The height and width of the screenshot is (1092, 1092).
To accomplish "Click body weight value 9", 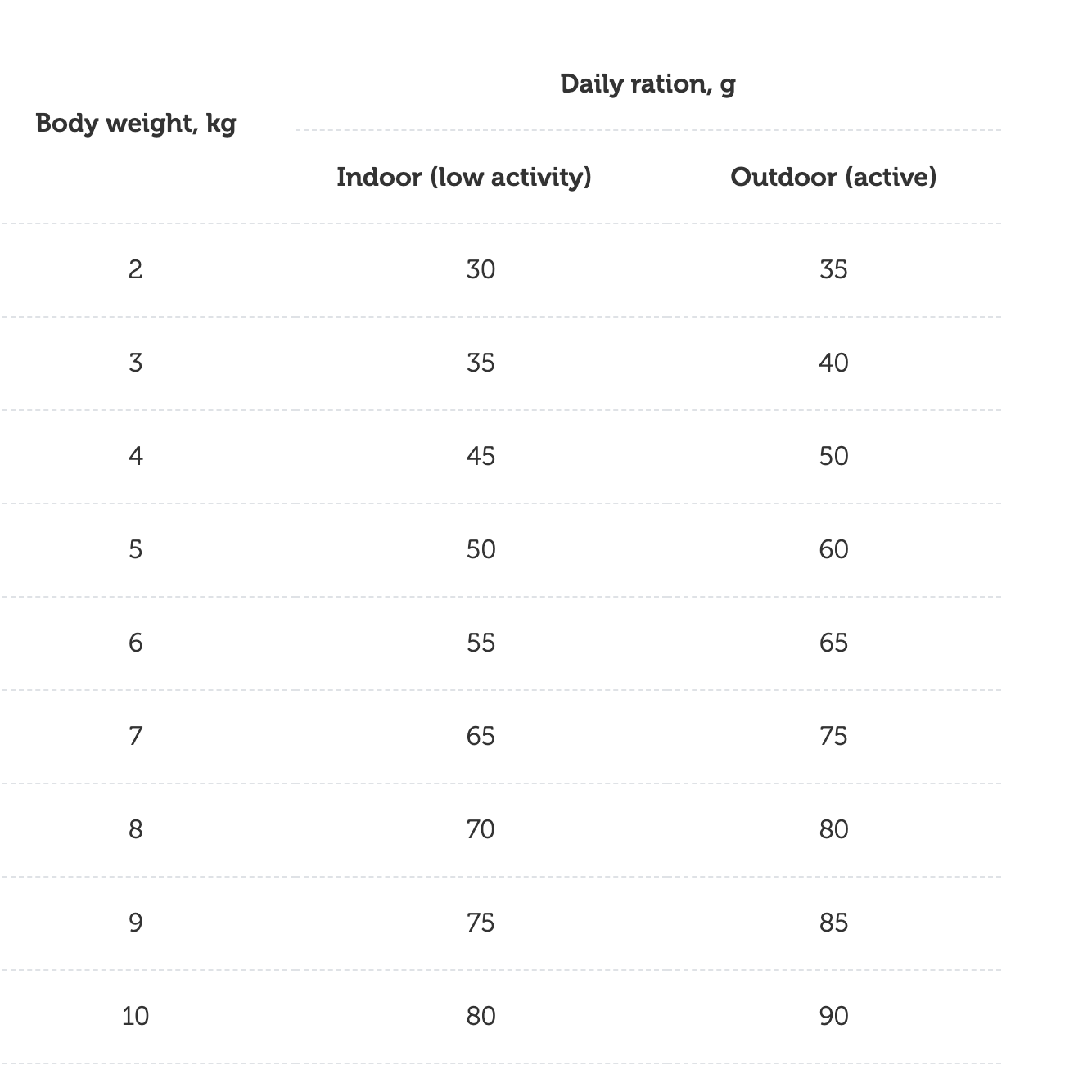I will (x=136, y=923).
